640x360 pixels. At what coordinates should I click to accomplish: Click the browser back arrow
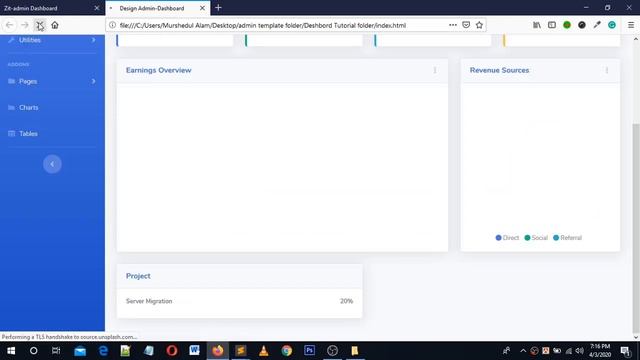click(x=9, y=25)
